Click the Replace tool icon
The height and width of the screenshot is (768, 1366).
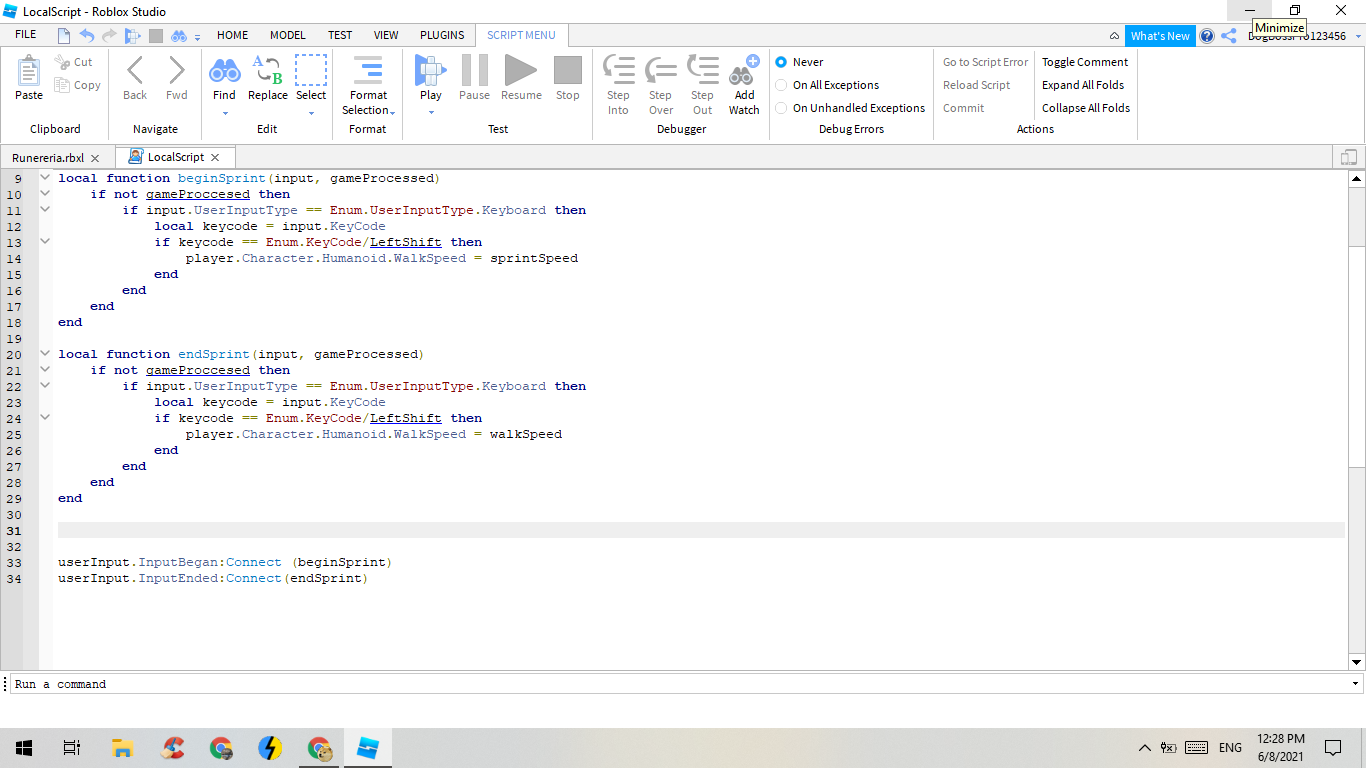(267, 72)
